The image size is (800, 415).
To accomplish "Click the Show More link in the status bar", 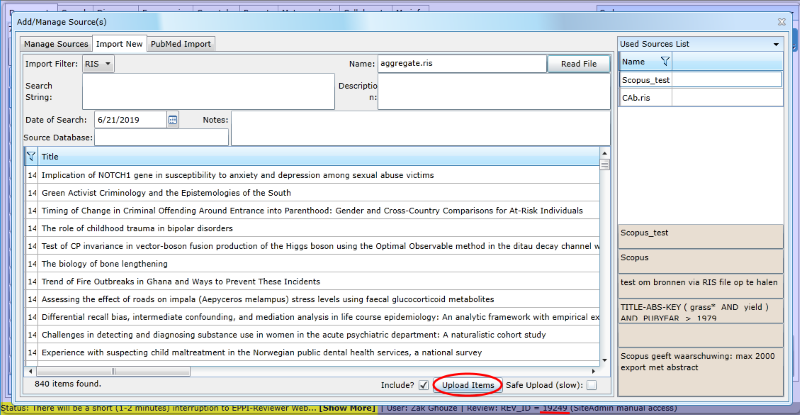I will tap(347, 408).
